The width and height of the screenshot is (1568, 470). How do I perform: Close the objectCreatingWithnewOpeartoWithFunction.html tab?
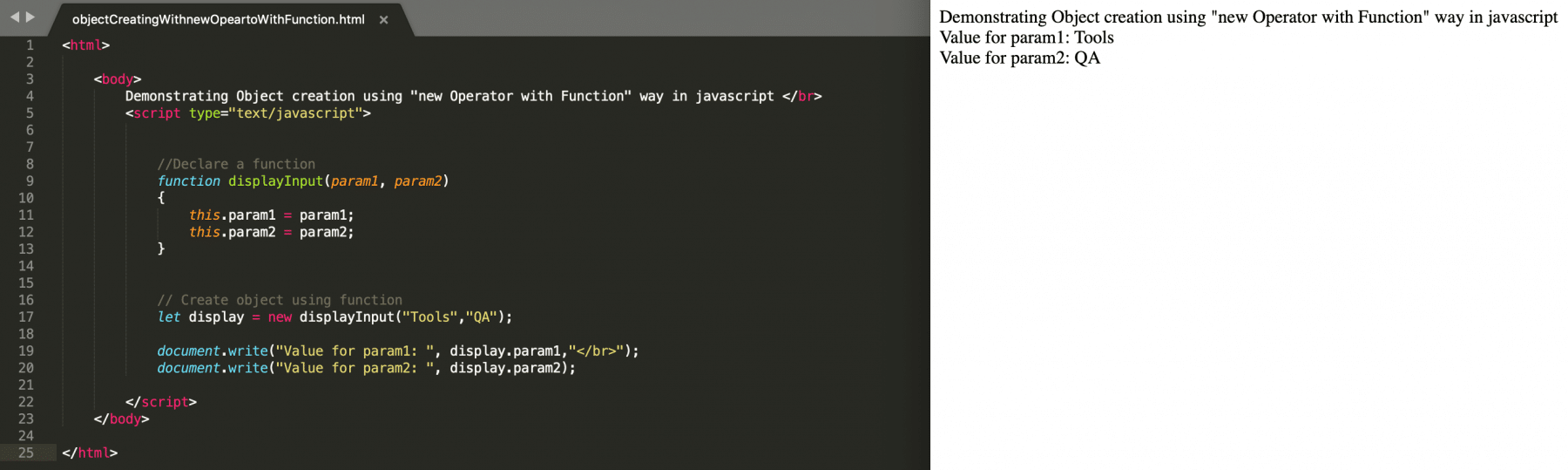pyautogui.click(x=383, y=19)
